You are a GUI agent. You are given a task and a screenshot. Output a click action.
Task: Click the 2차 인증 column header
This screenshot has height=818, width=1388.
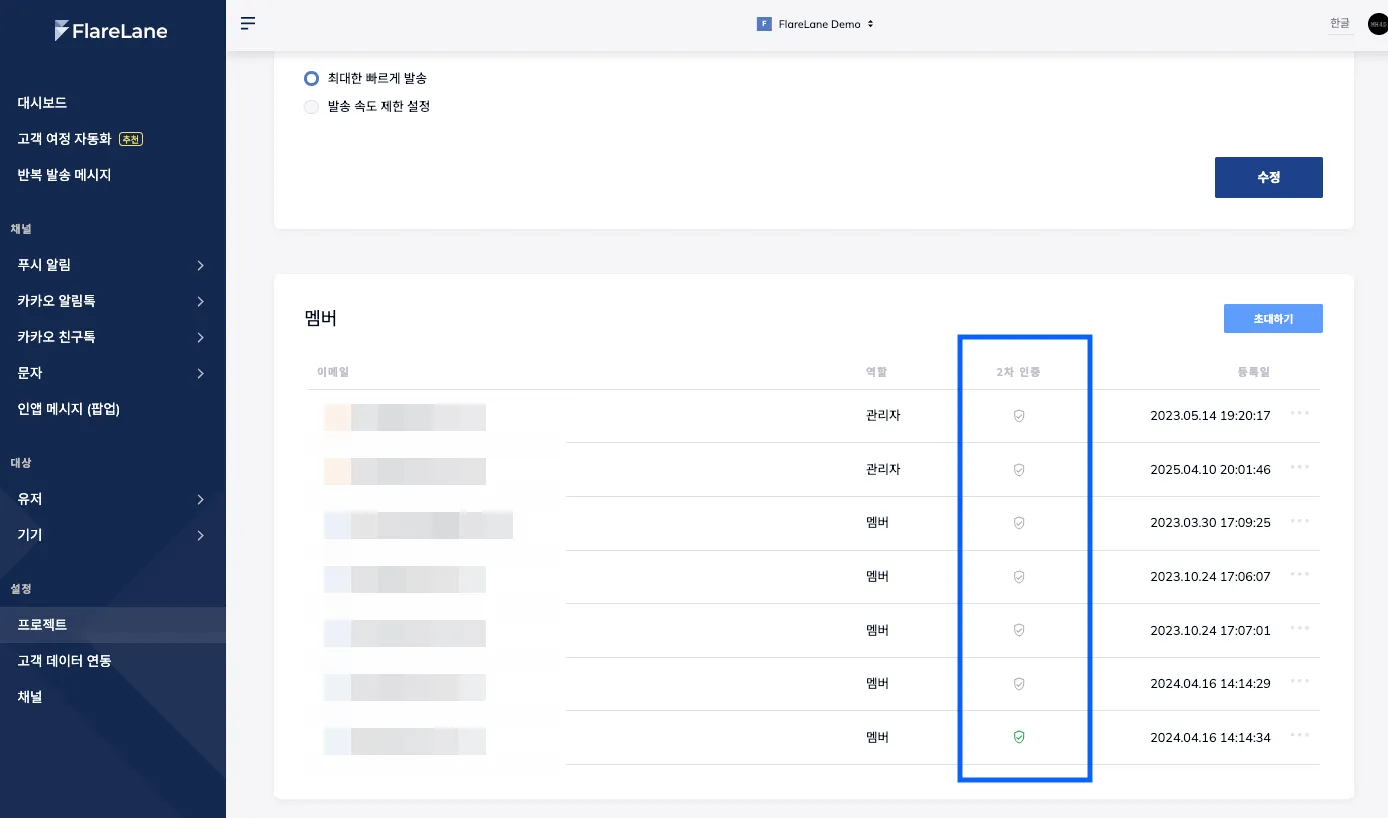(1019, 372)
